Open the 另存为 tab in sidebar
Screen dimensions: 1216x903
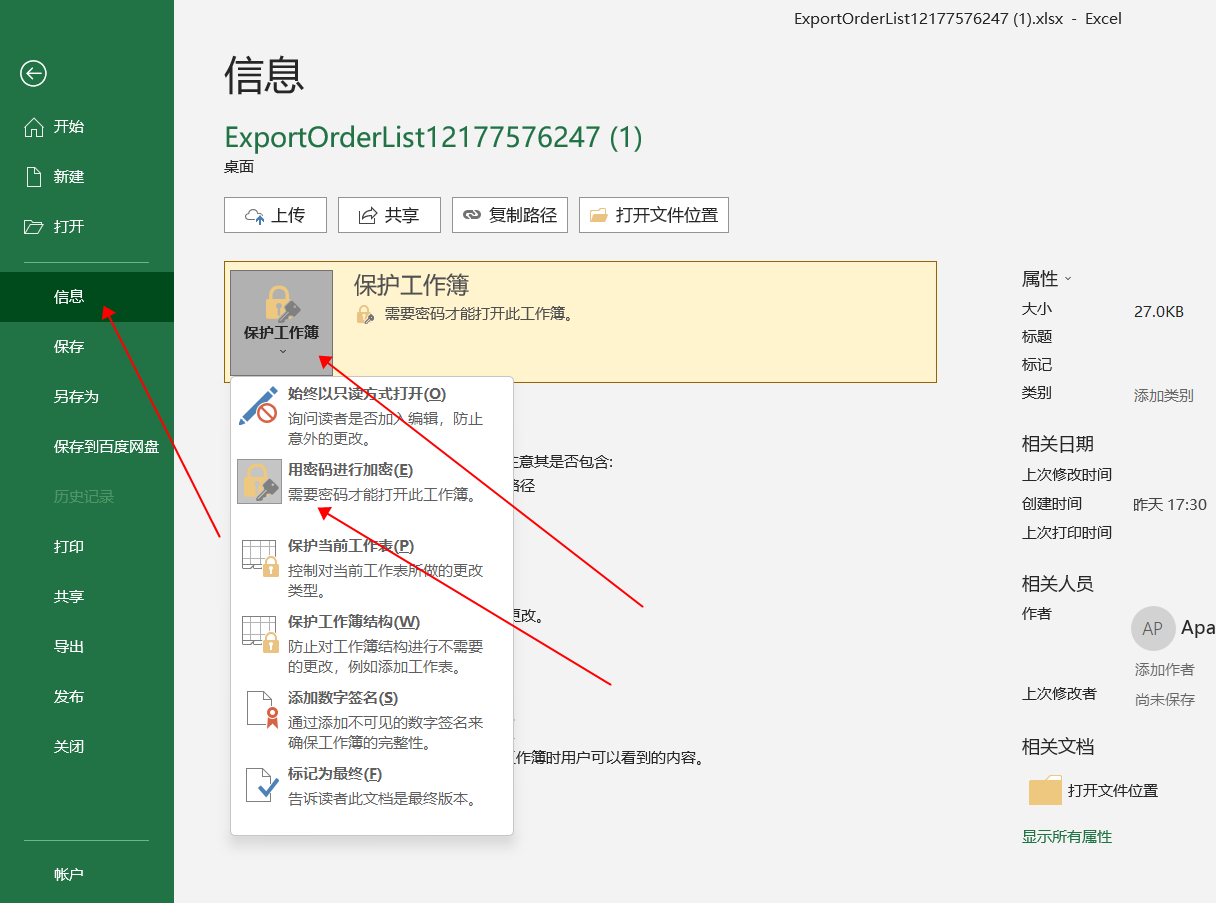coord(76,397)
